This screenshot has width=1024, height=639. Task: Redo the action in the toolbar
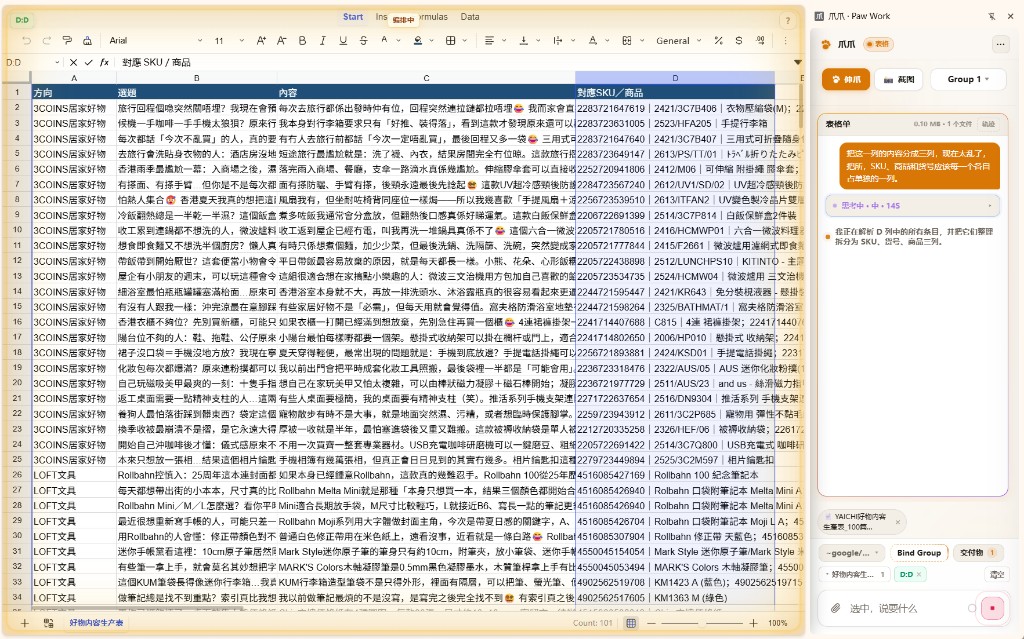pos(47,41)
